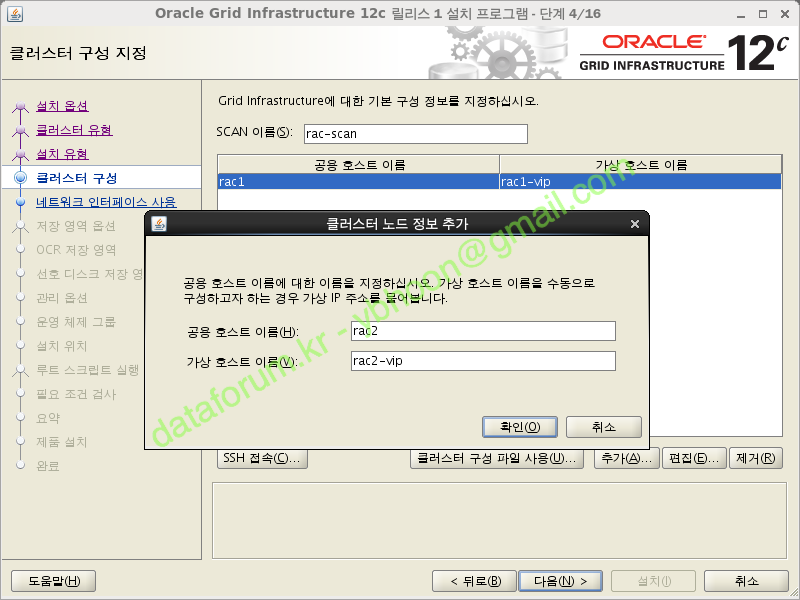Open the 설치 유형 step link
The width and height of the screenshot is (800, 600).
click(x=62, y=154)
